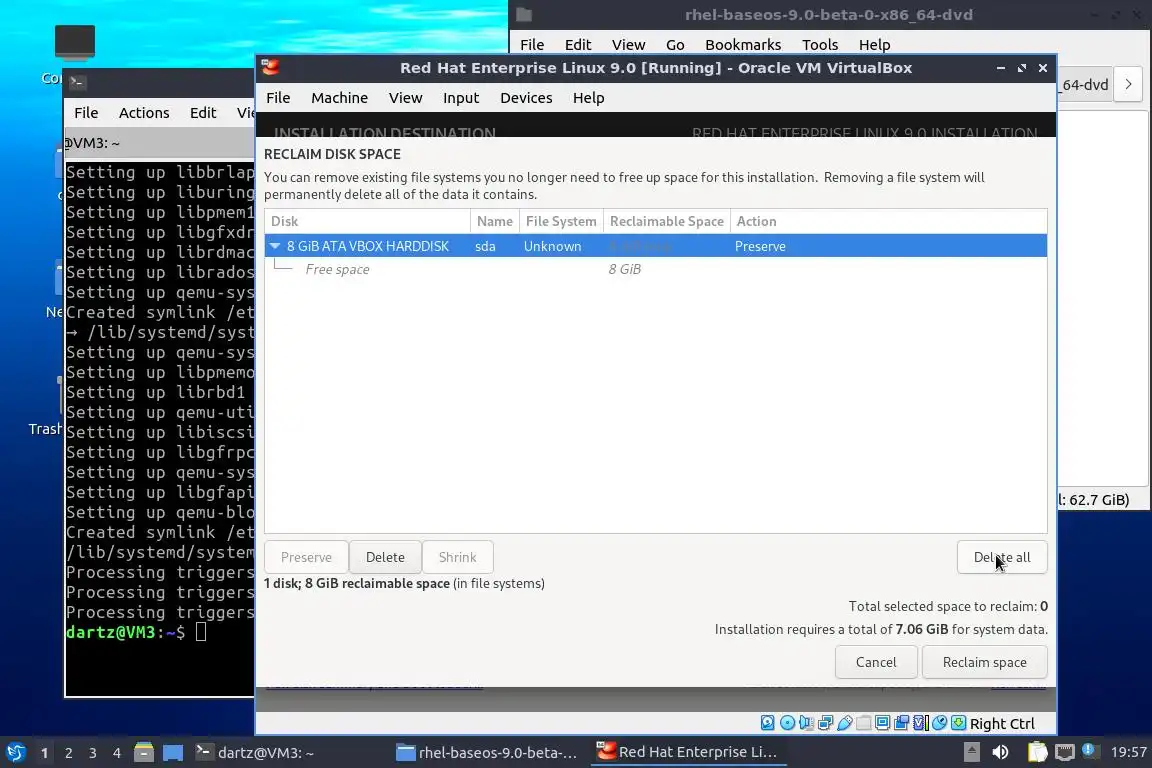Open the Devices menu in VirtualBox

(526, 98)
